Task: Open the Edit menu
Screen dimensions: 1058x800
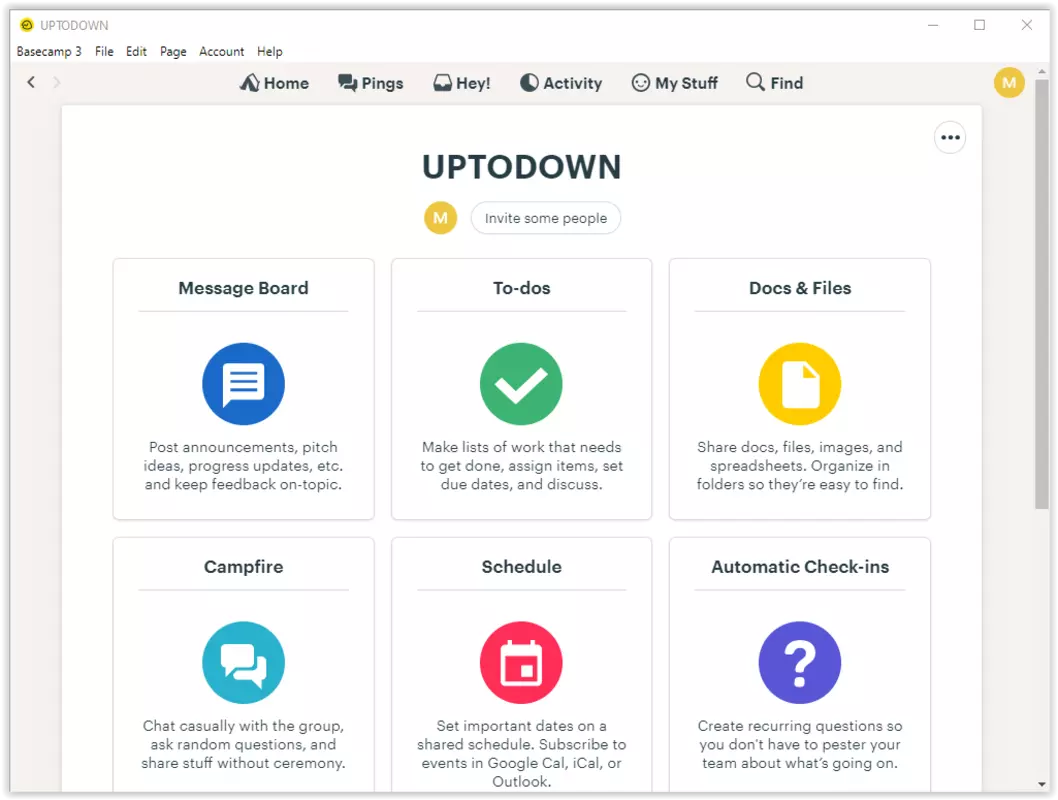Action: click(136, 51)
